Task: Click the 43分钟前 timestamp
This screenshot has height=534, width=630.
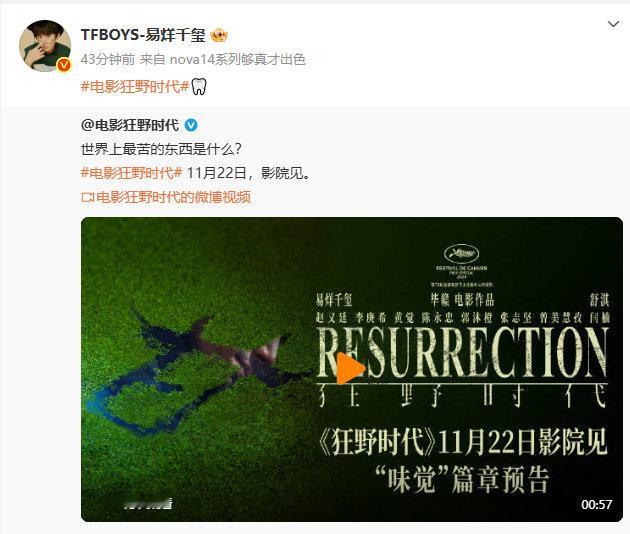Action: click(108, 60)
